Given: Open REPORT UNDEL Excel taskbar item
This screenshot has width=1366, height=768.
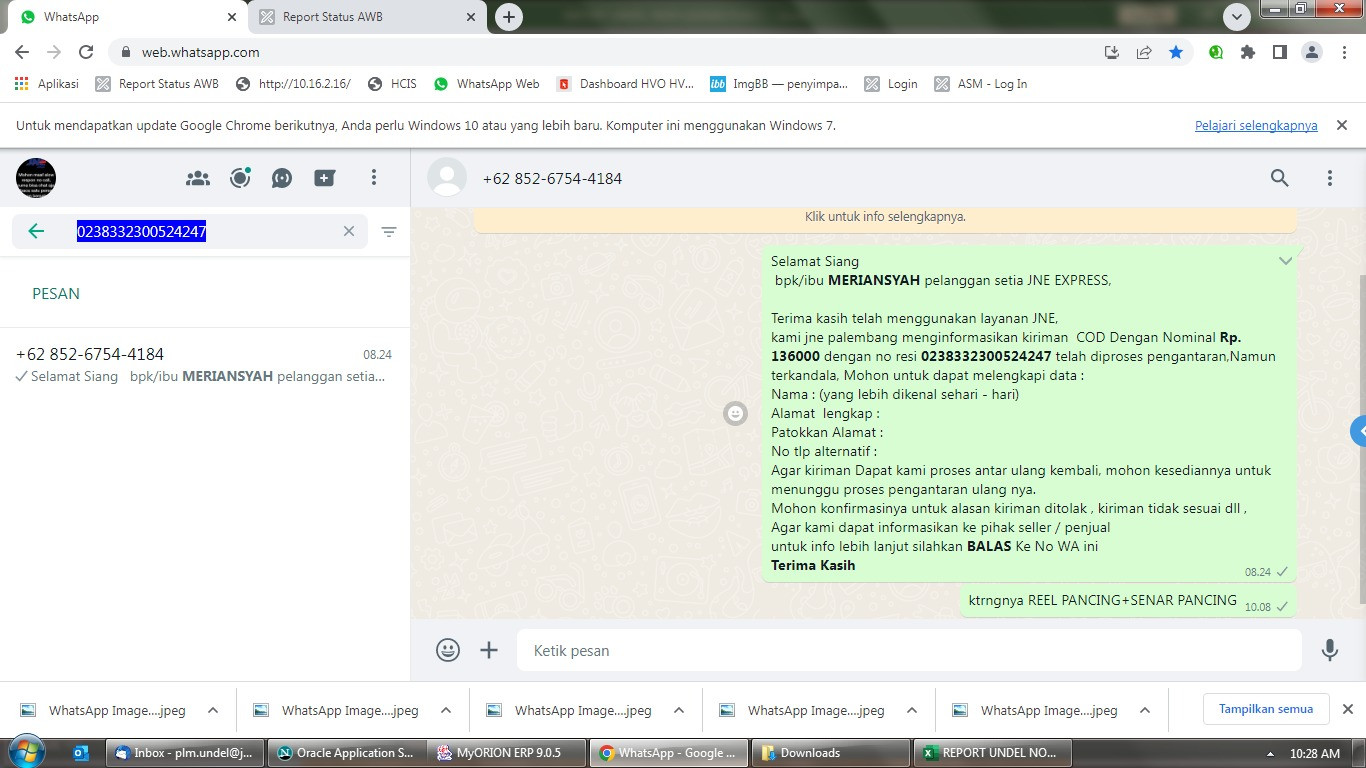Looking at the screenshot, I should click(x=993, y=753).
